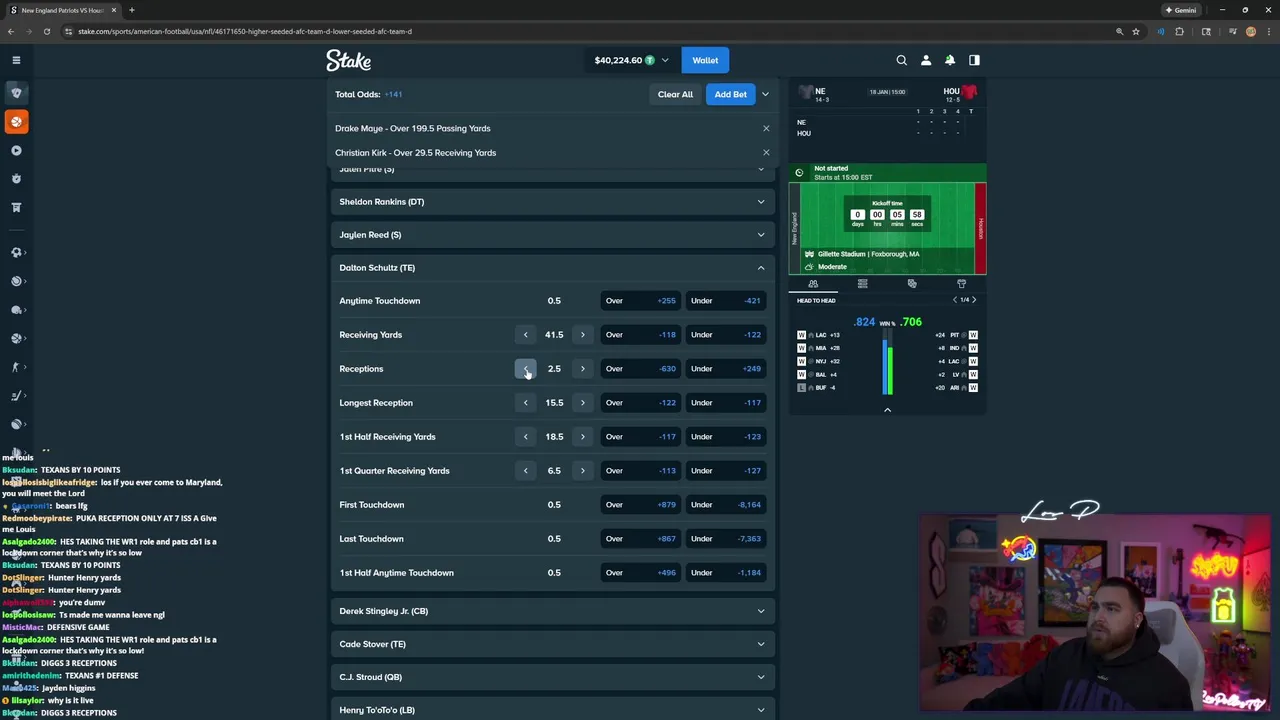Image resolution: width=1280 pixels, height=720 pixels.
Task: Expand the Sheldon Rankins (DT) section
Action: pos(552,202)
